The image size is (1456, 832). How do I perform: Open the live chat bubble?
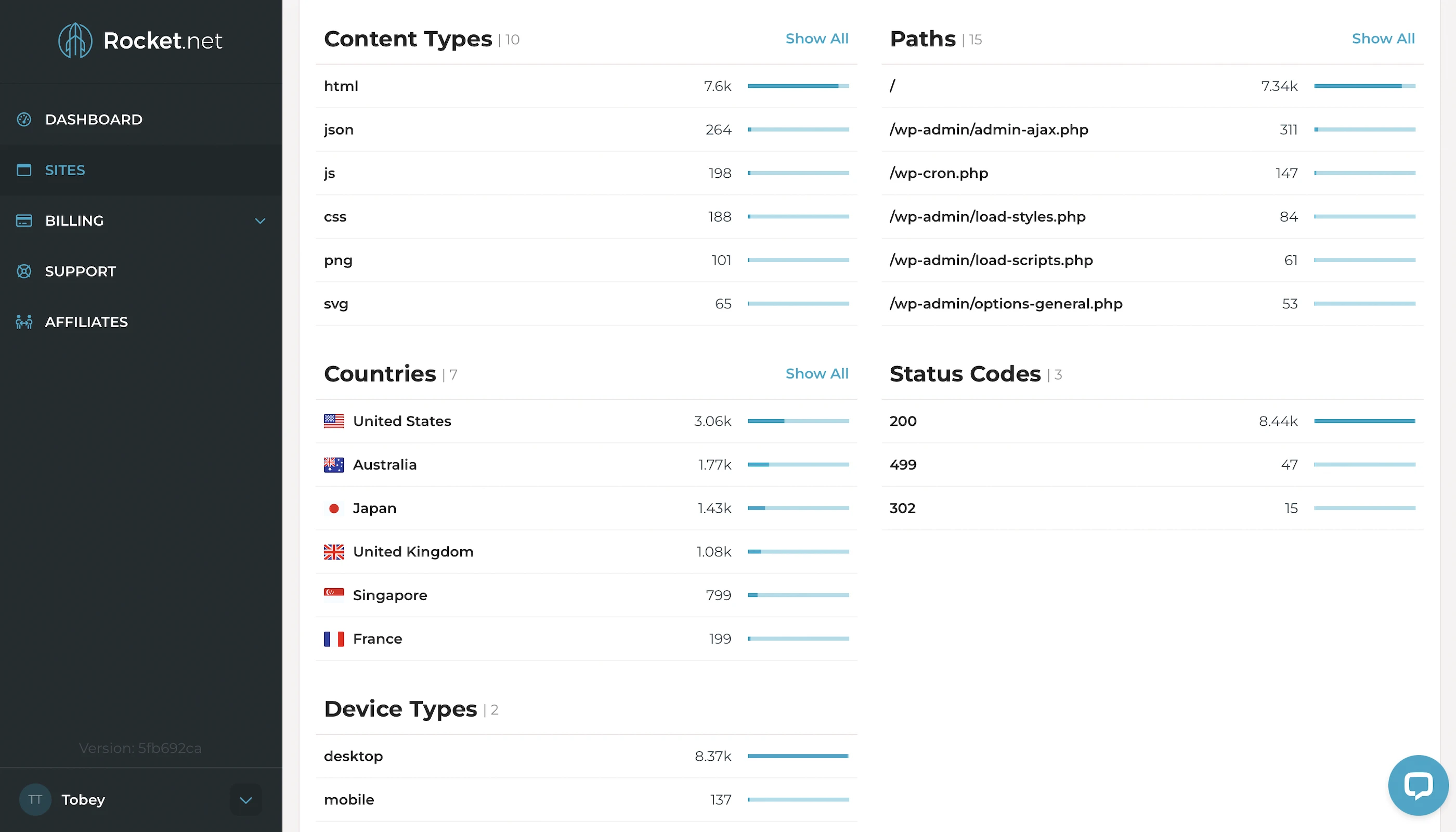coord(1418,785)
